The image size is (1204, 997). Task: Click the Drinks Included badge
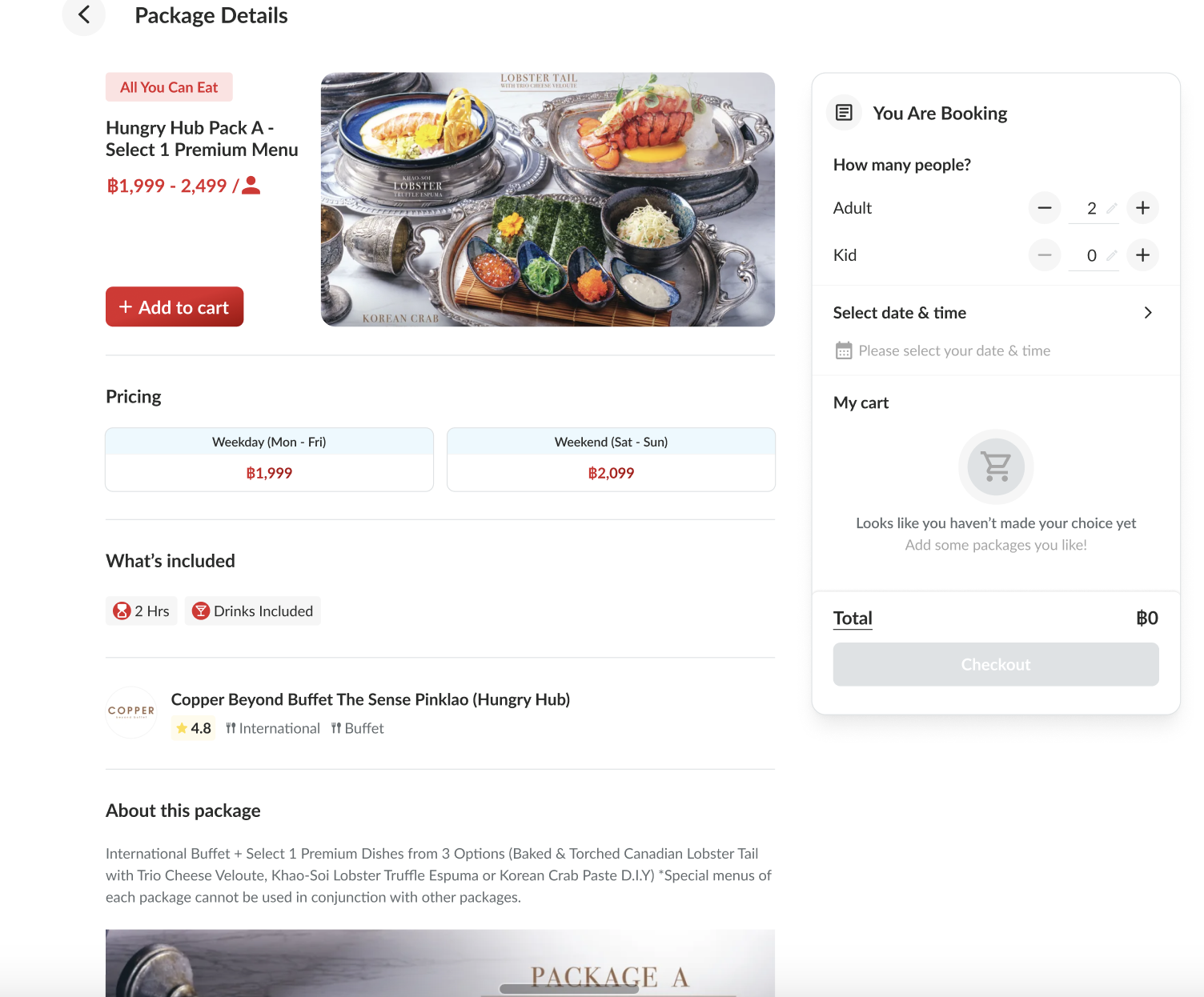pyautogui.click(x=253, y=611)
